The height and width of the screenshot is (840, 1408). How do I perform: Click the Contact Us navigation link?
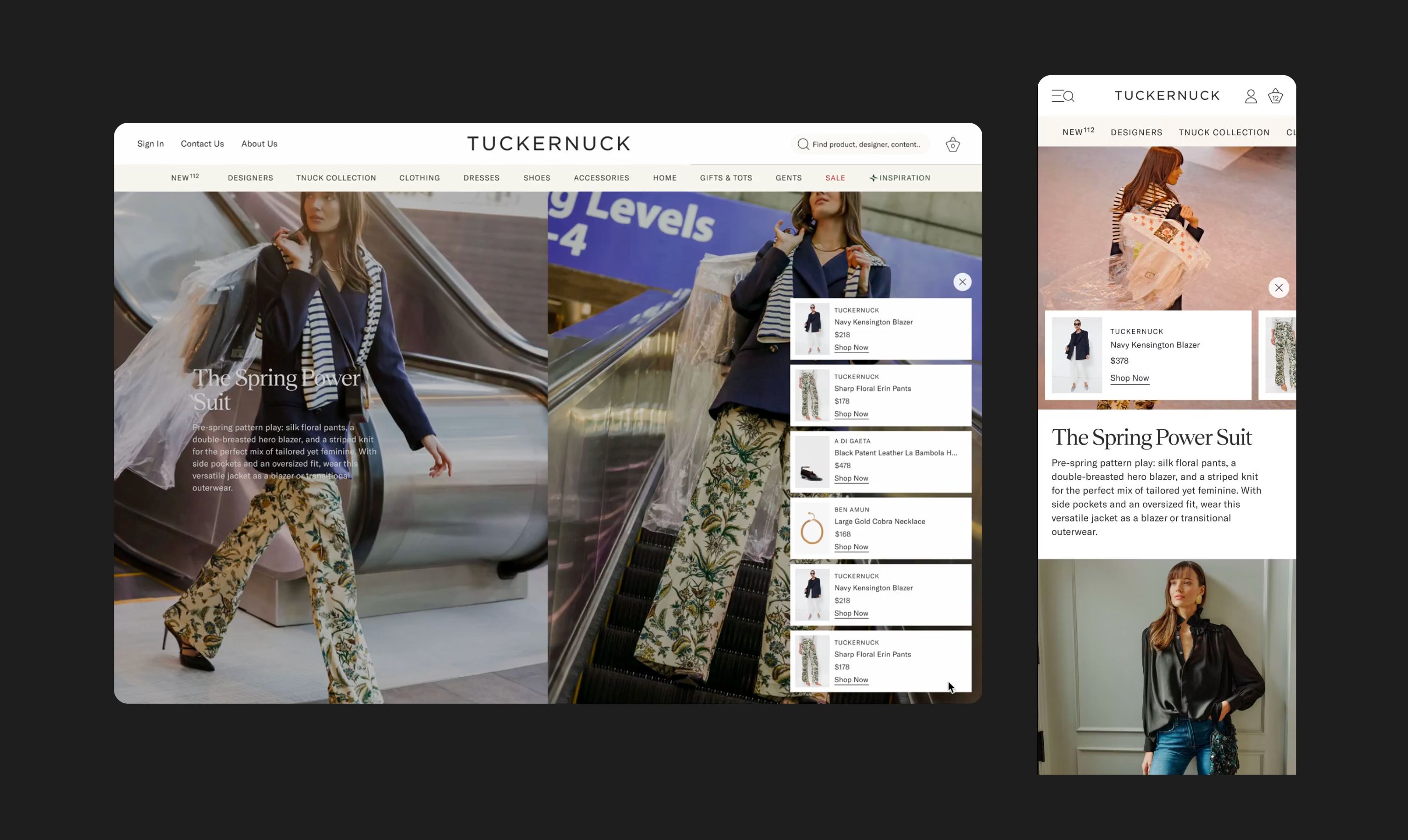click(x=201, y=143)
